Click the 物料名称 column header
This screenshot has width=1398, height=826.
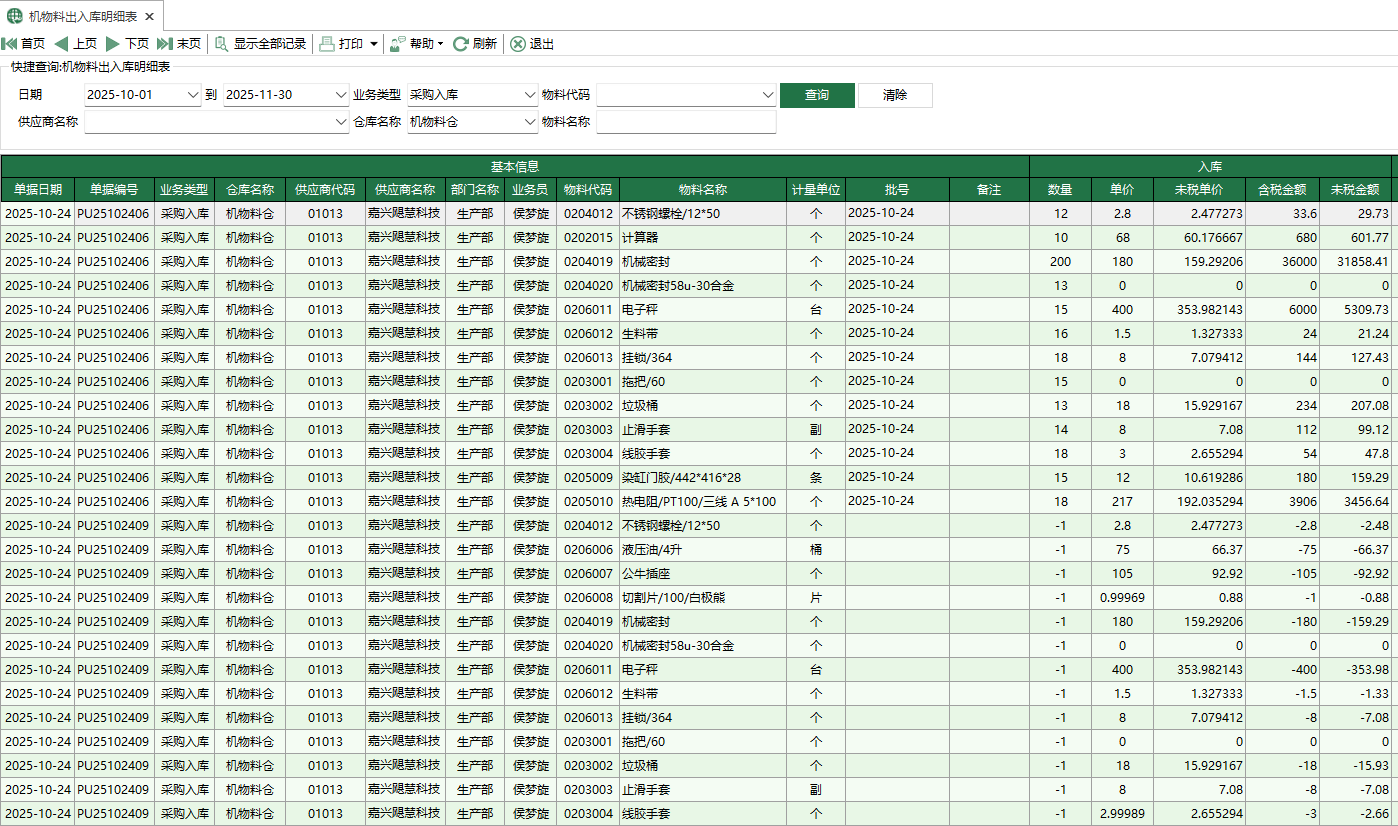(x=702, y=190)
